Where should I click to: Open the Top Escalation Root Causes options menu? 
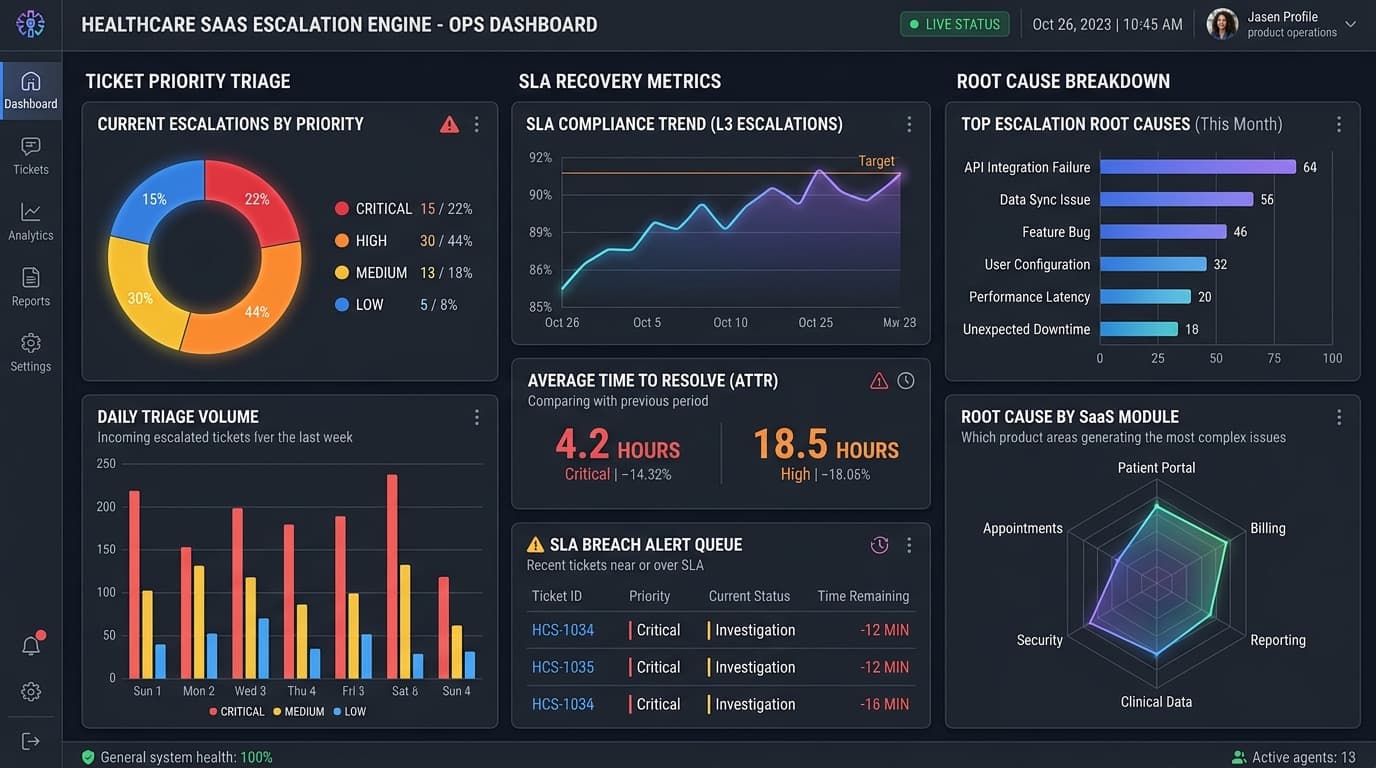[1339, 124]
